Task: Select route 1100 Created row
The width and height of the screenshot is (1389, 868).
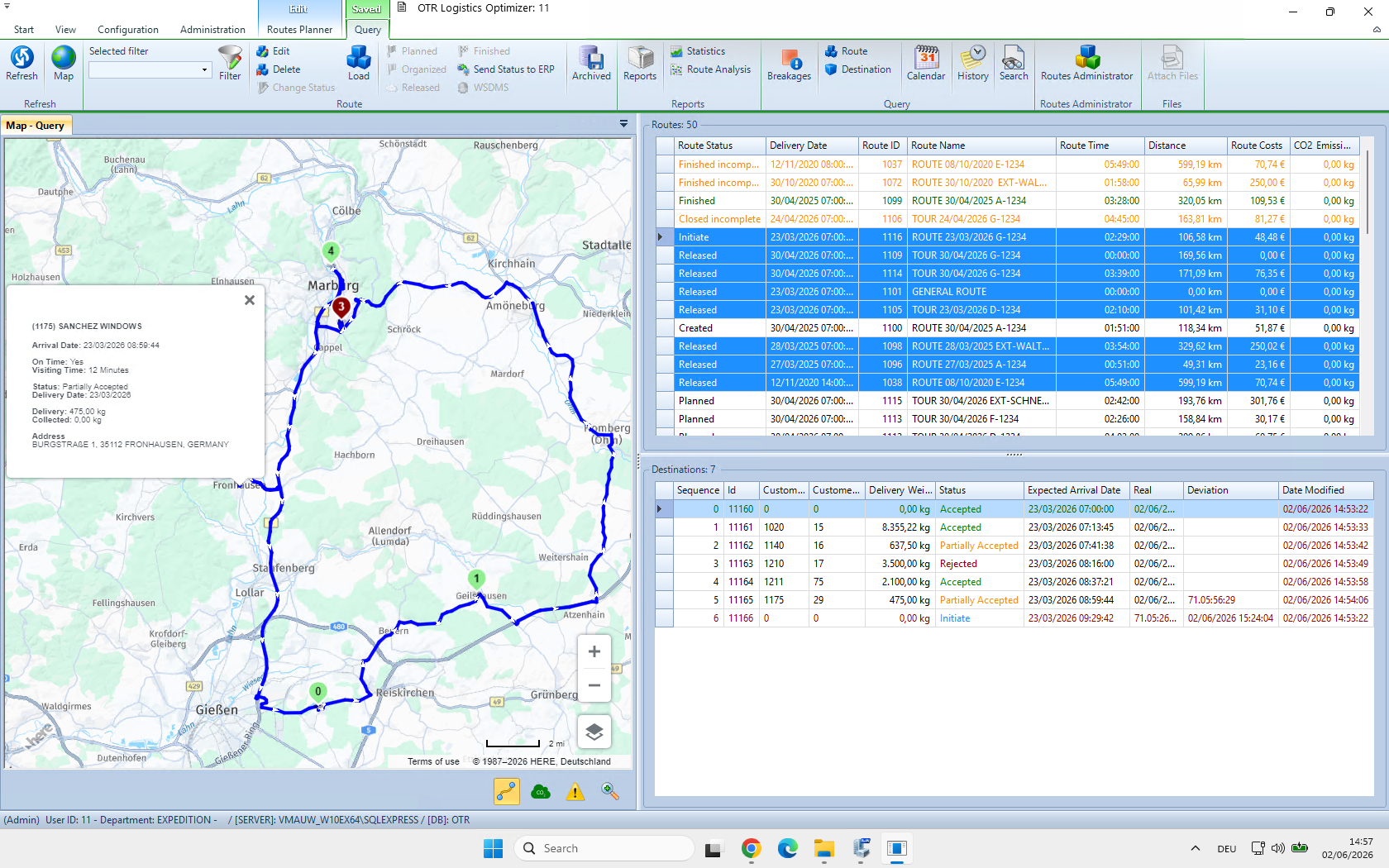Action: tap(1009, 328)
